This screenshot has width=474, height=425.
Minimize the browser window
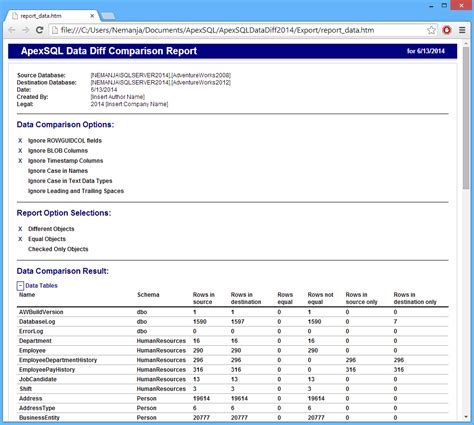point(431,6)
